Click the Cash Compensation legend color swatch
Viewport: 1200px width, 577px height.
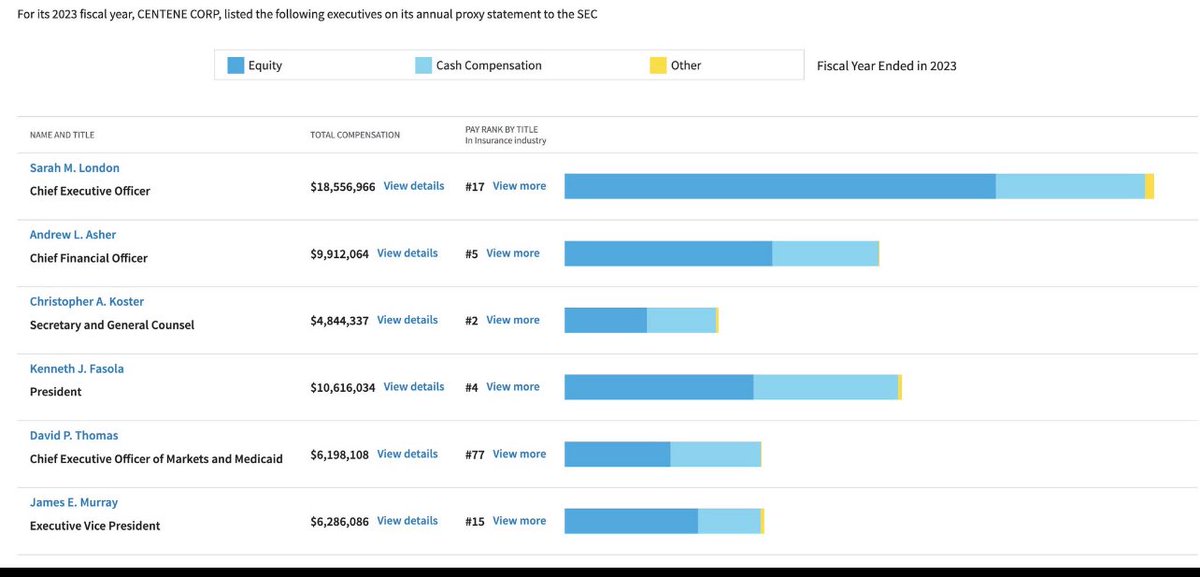423,65
